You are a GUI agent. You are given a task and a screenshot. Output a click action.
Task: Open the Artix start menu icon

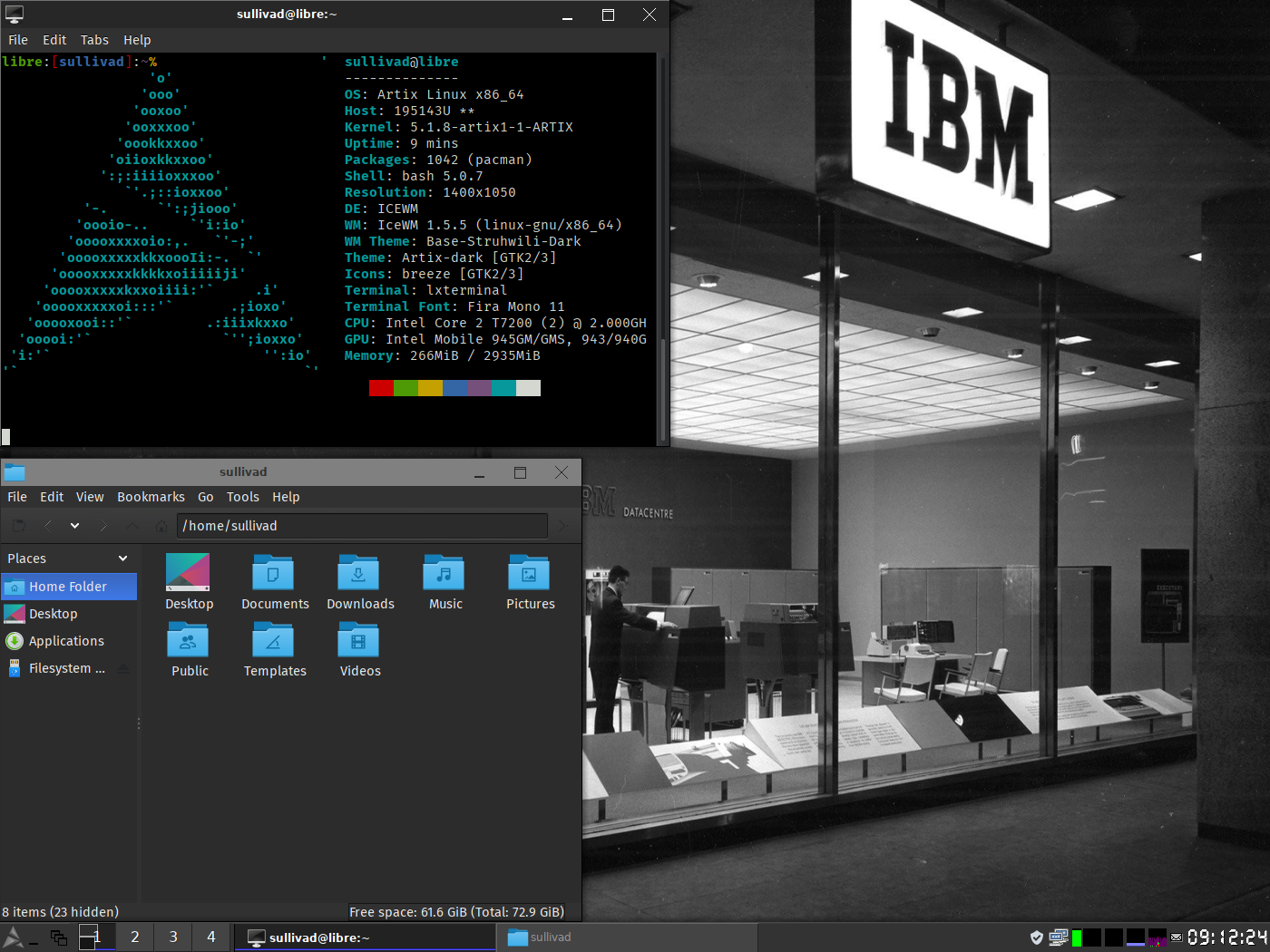(14, 937)
